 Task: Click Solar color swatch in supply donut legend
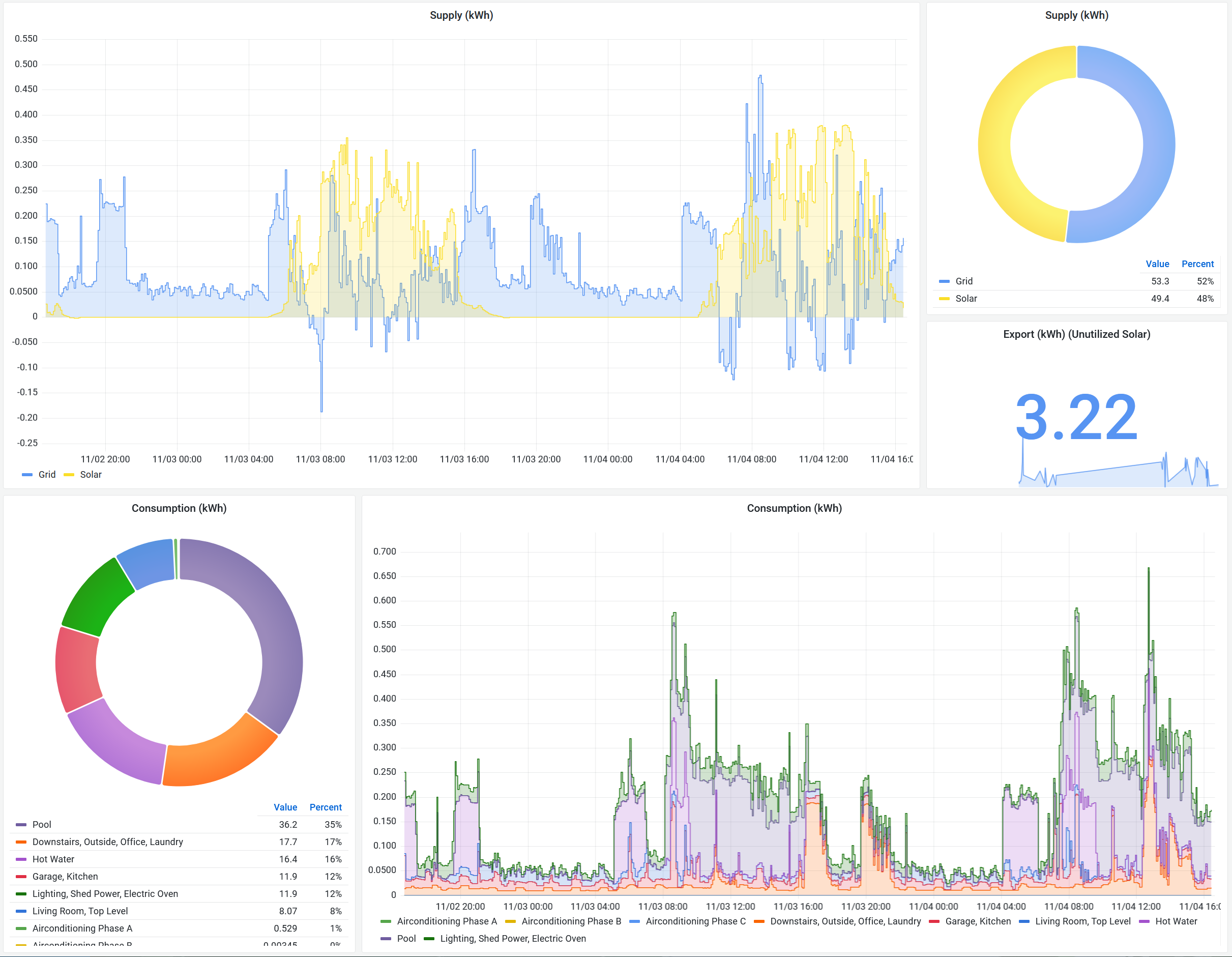point(944,299)
